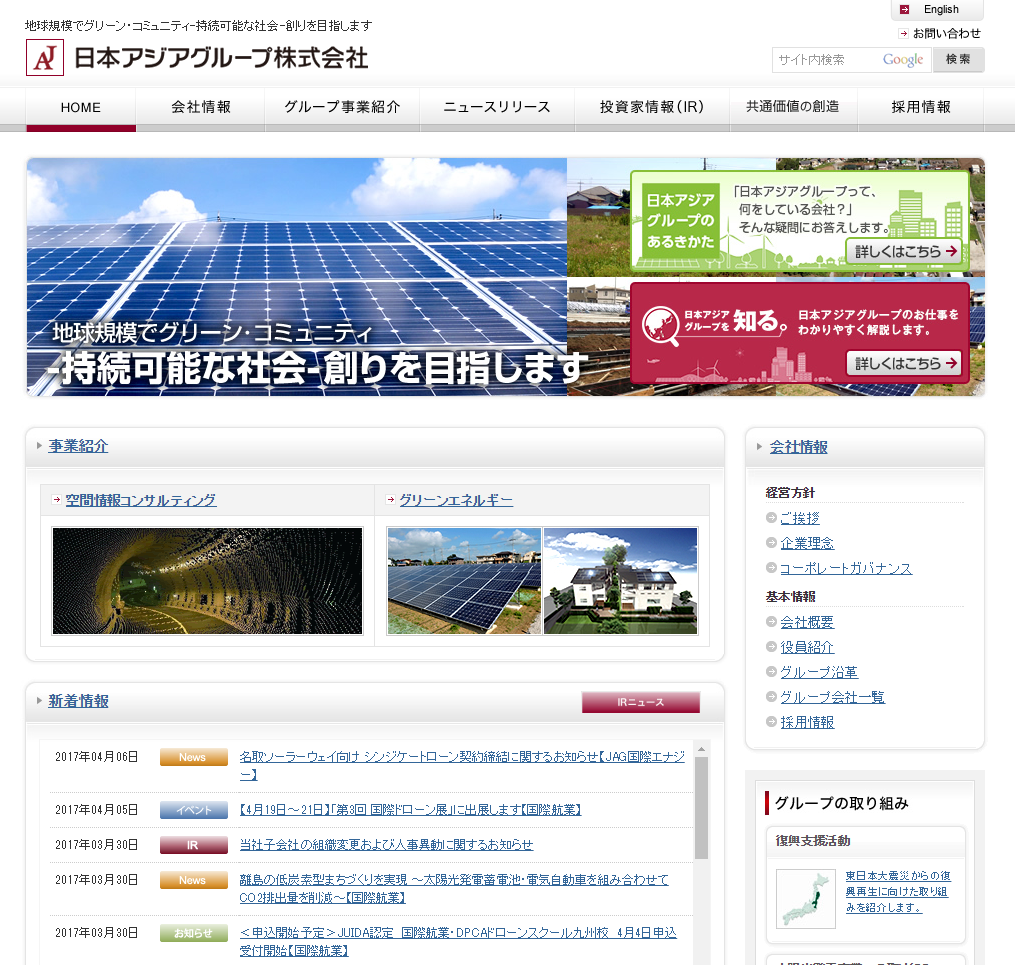Open 投資家情報(IR) navigation item
1015x965 pixels.
click(652, 107)
